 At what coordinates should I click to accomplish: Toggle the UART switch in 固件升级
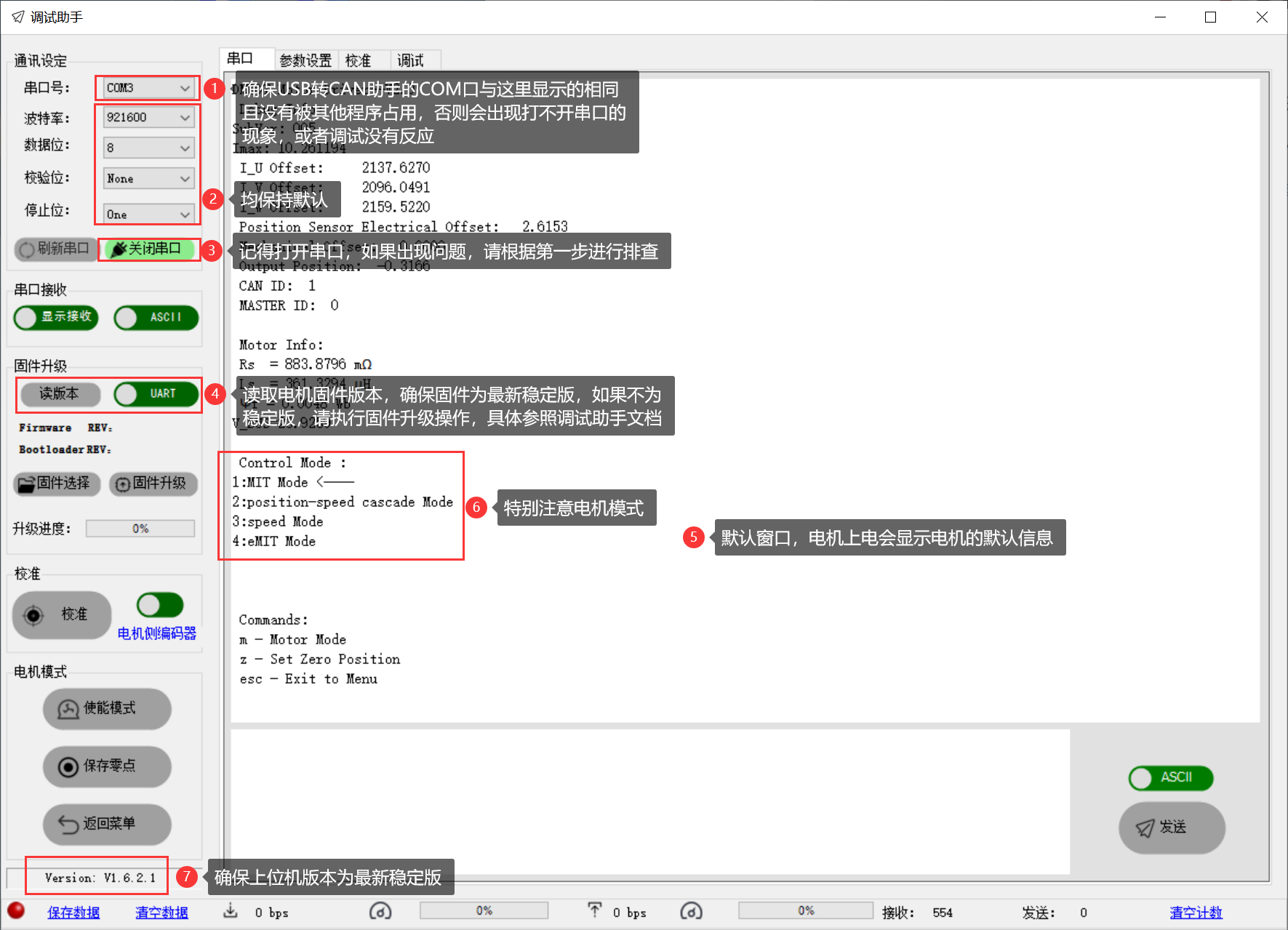pyautogui.click(x=156, y=394)
